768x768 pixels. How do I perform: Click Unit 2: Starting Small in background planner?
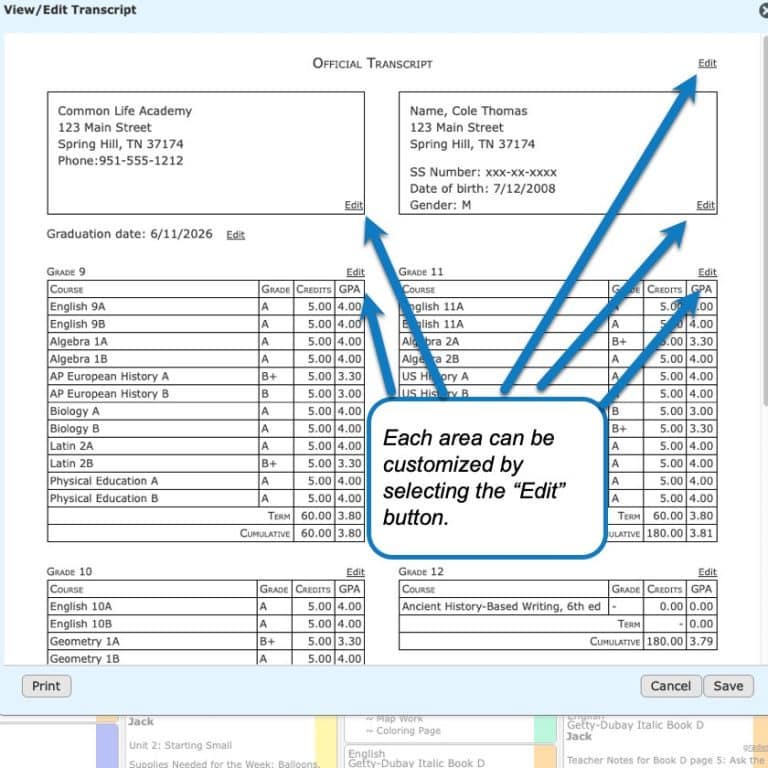(180, 745)
